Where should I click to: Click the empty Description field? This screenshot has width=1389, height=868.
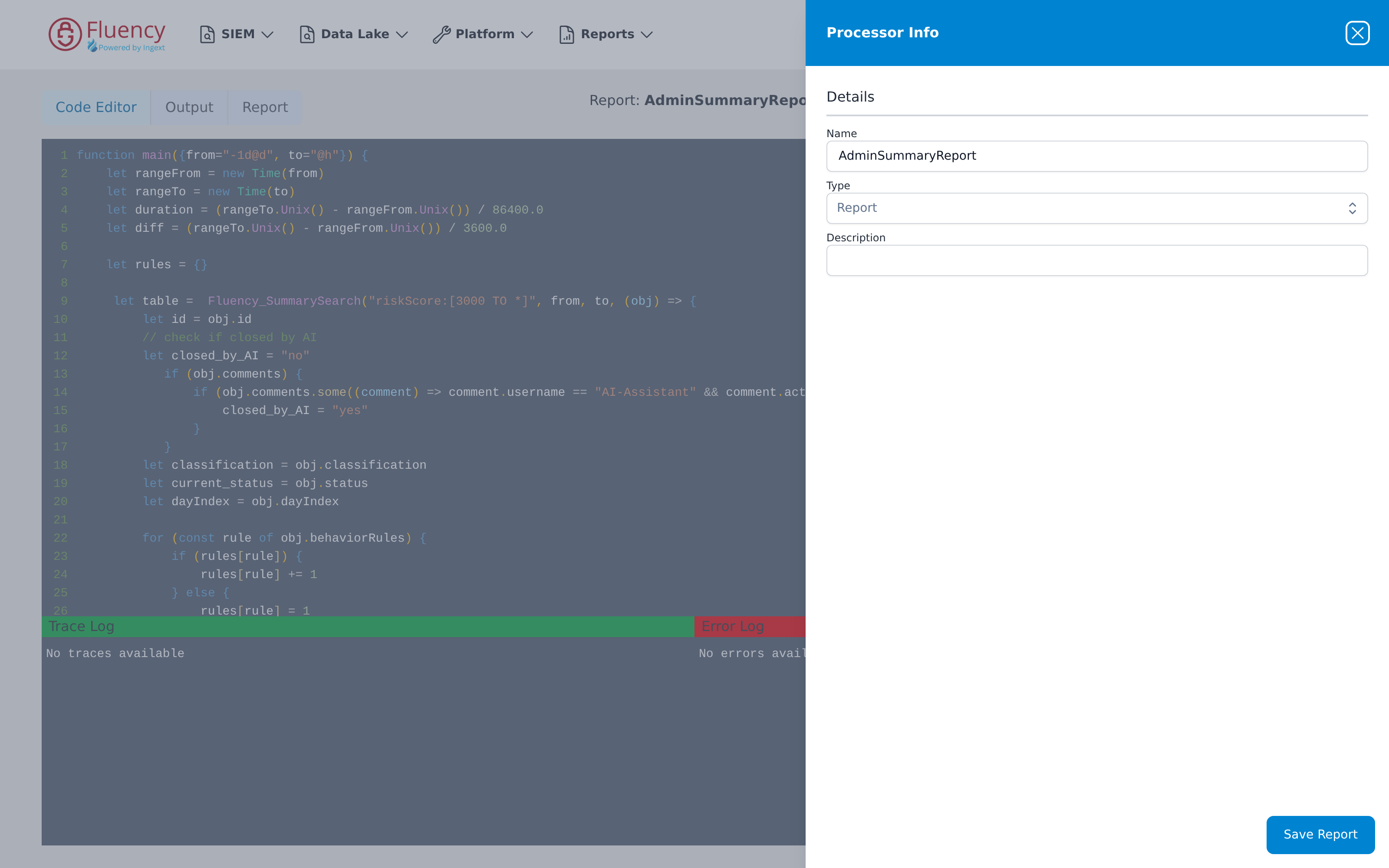[x=1097, y=260]
